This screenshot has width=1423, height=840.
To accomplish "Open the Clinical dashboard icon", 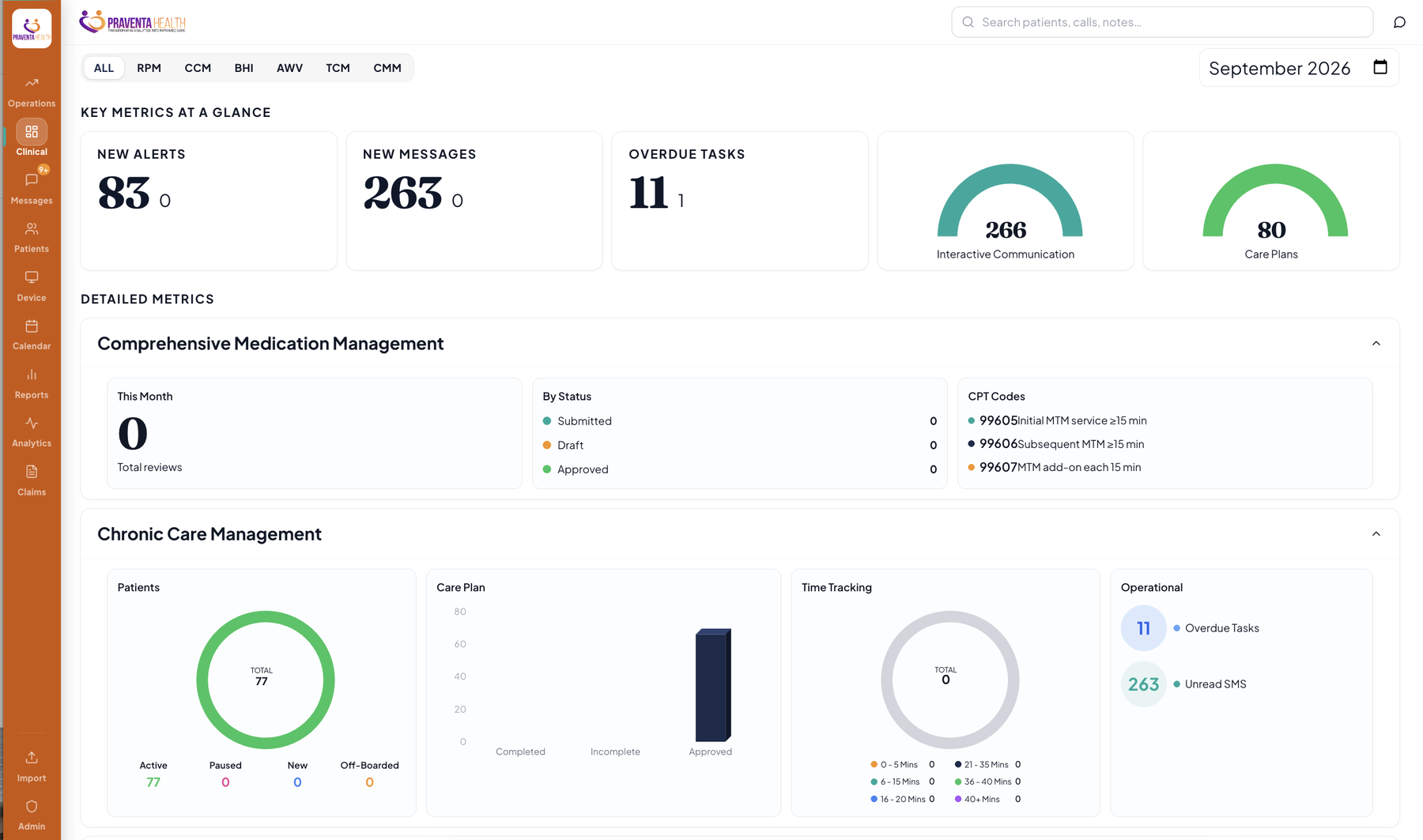I will coord(32,131).
